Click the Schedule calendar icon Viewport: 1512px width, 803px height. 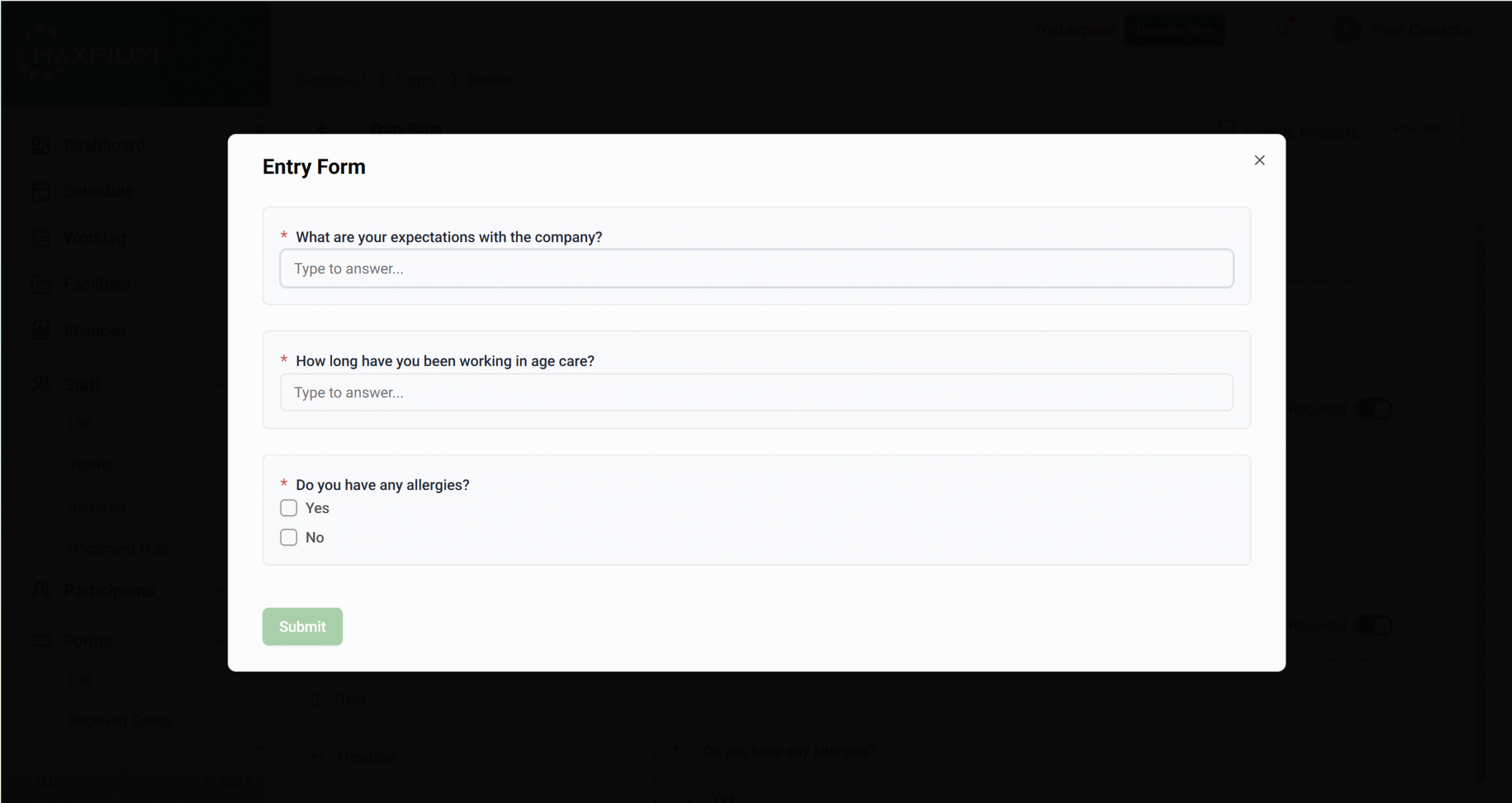click(40, 191)
